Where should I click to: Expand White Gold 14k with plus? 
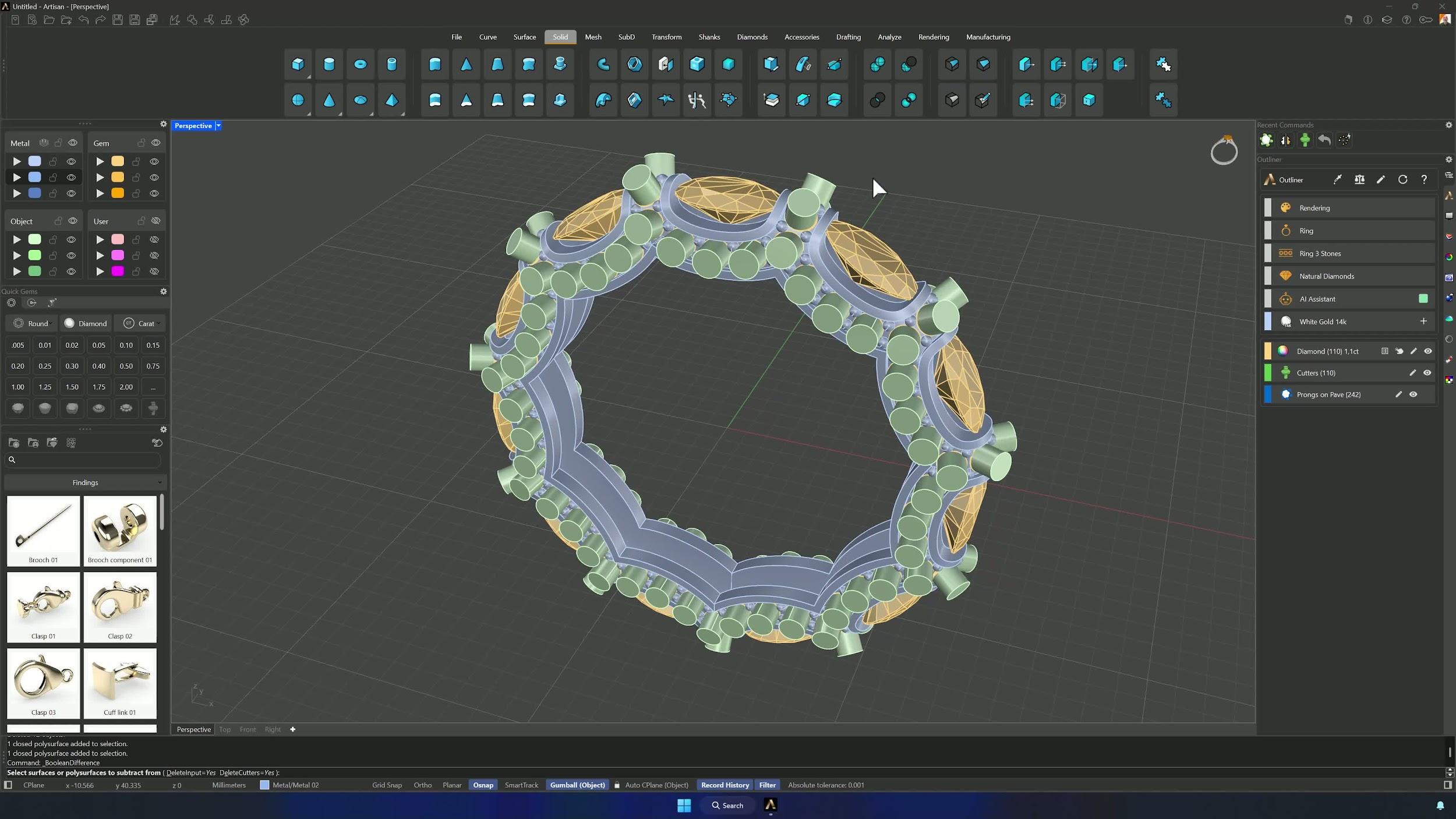coord(1423,322)
